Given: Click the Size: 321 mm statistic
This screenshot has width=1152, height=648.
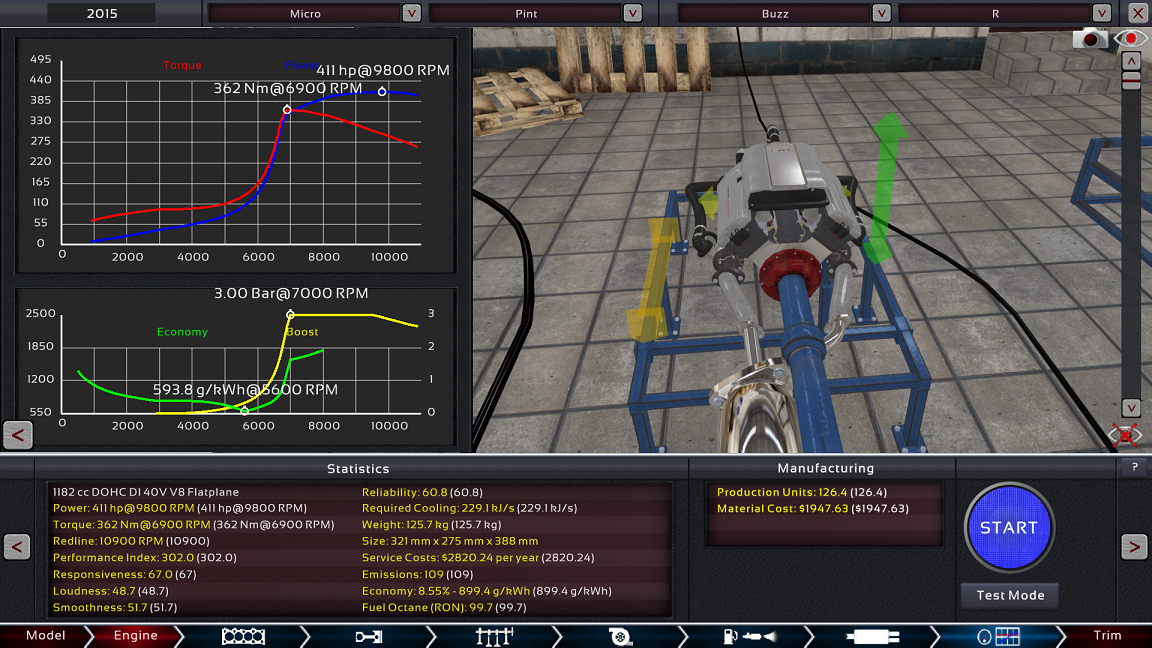Looking at the screenshot, I should click(x=450, y=541).
